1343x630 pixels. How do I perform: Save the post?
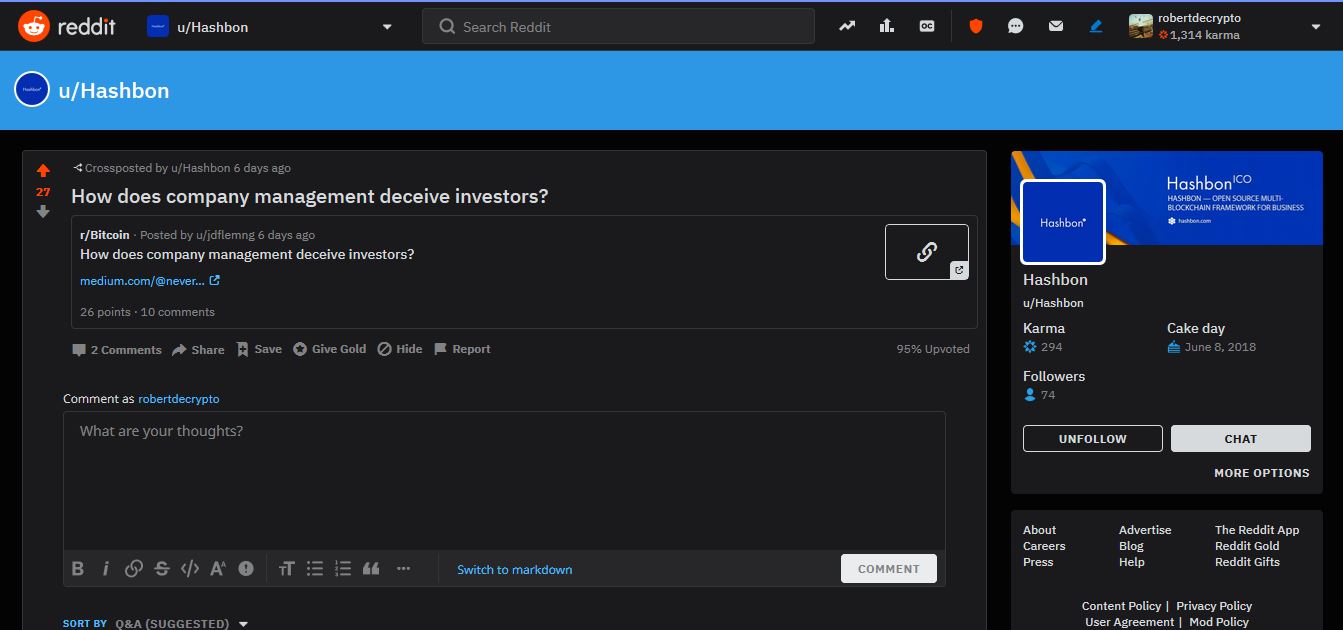pyautogui.click(x=259, y=349)
